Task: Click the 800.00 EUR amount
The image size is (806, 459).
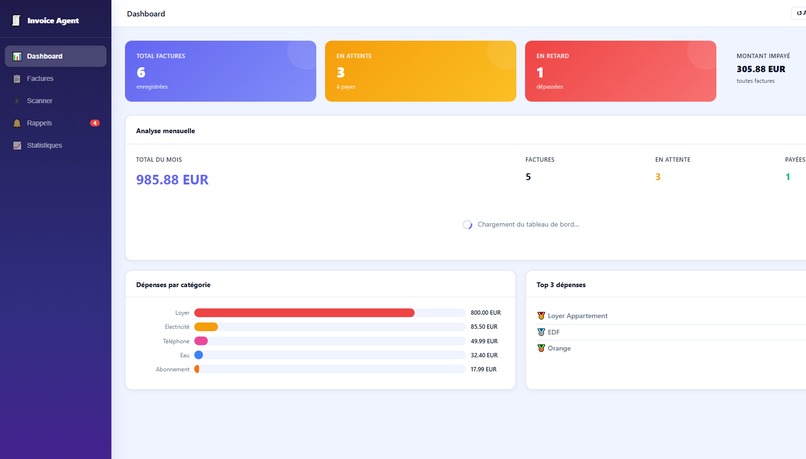Action: tap(486, 313)
